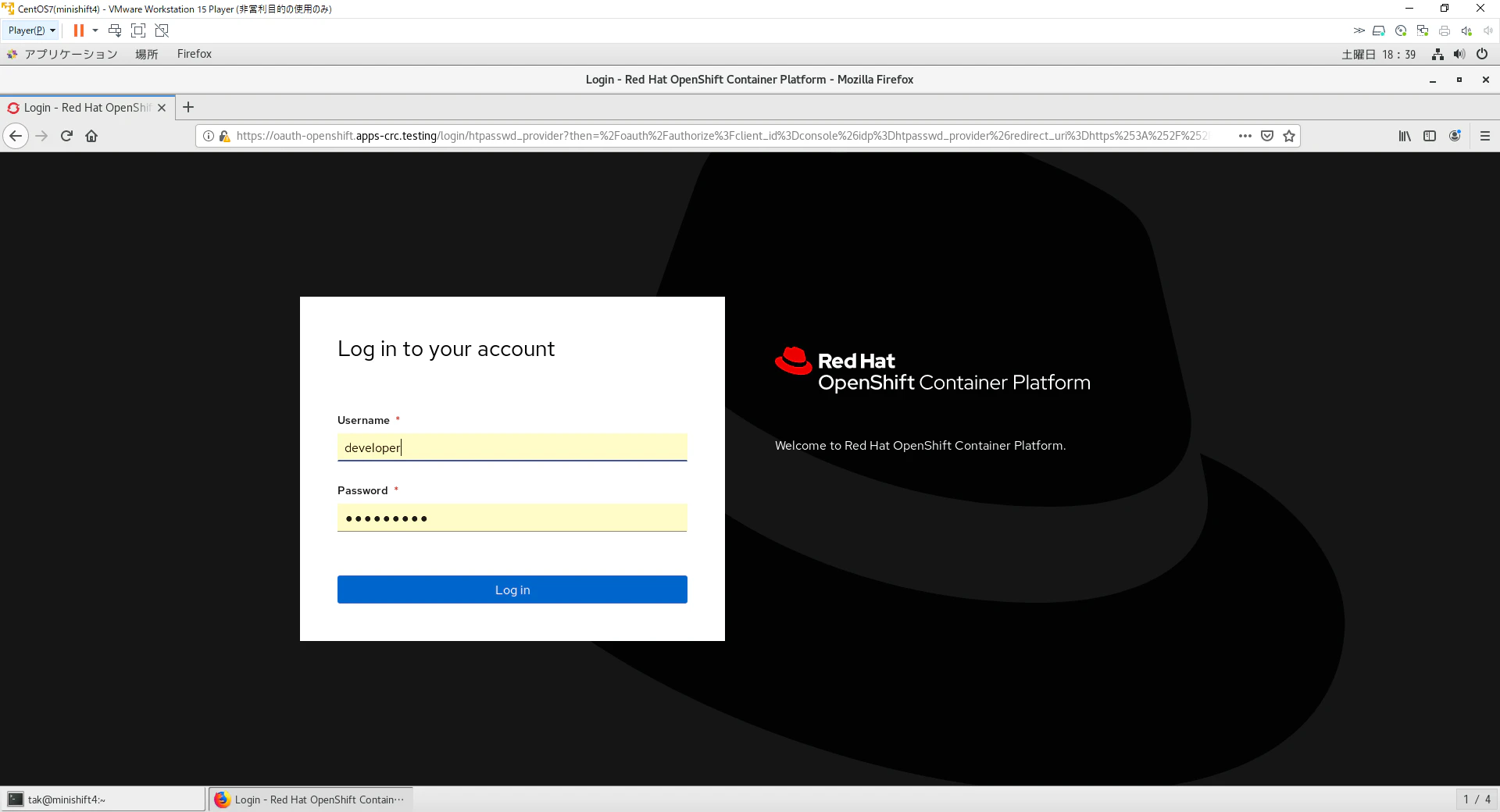Save page to Pocket
1500x812 pixels.
(x=1267, y=136)
